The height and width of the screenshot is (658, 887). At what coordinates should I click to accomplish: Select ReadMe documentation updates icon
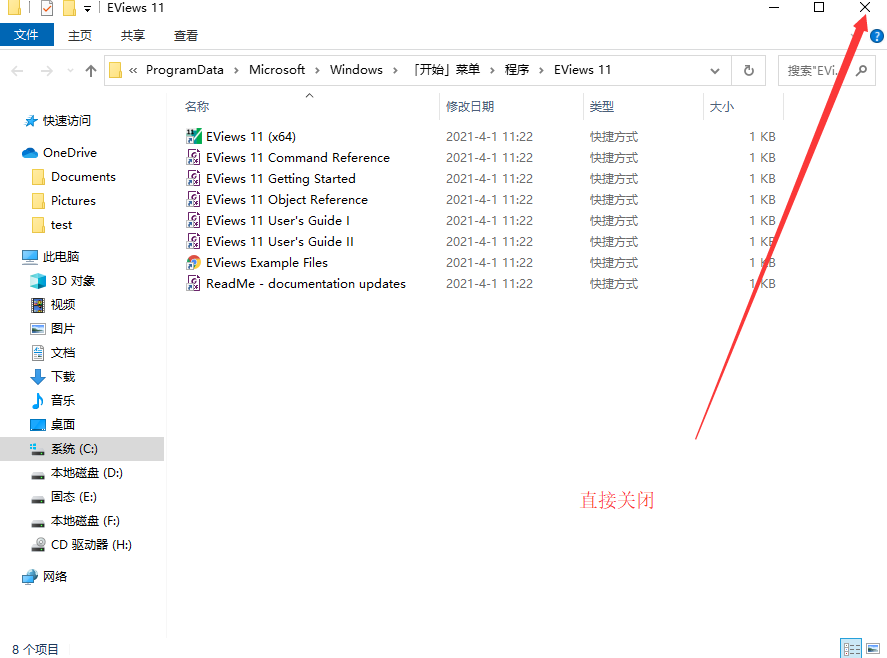click(193, 283)
